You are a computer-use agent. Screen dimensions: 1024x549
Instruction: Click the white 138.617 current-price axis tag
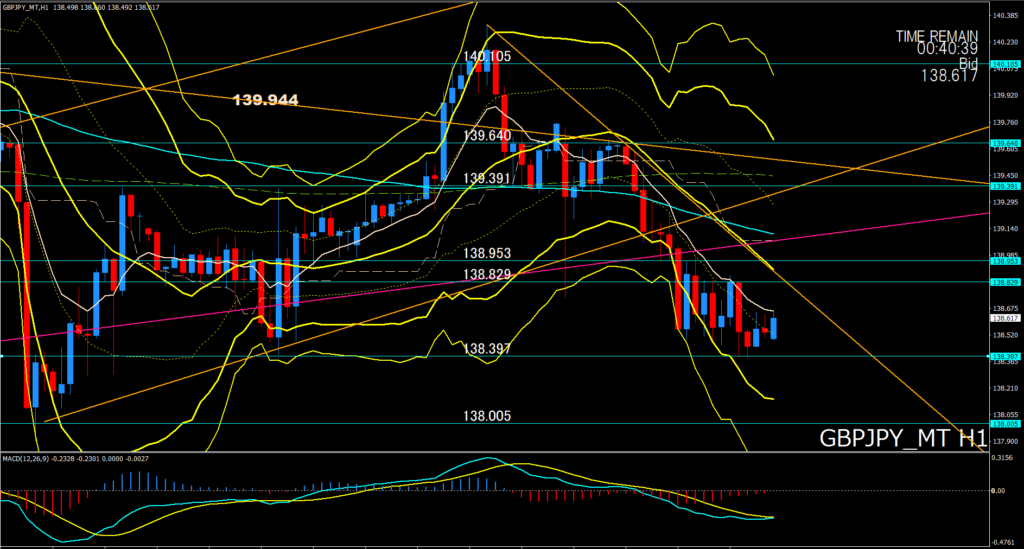pos(1005,319)
